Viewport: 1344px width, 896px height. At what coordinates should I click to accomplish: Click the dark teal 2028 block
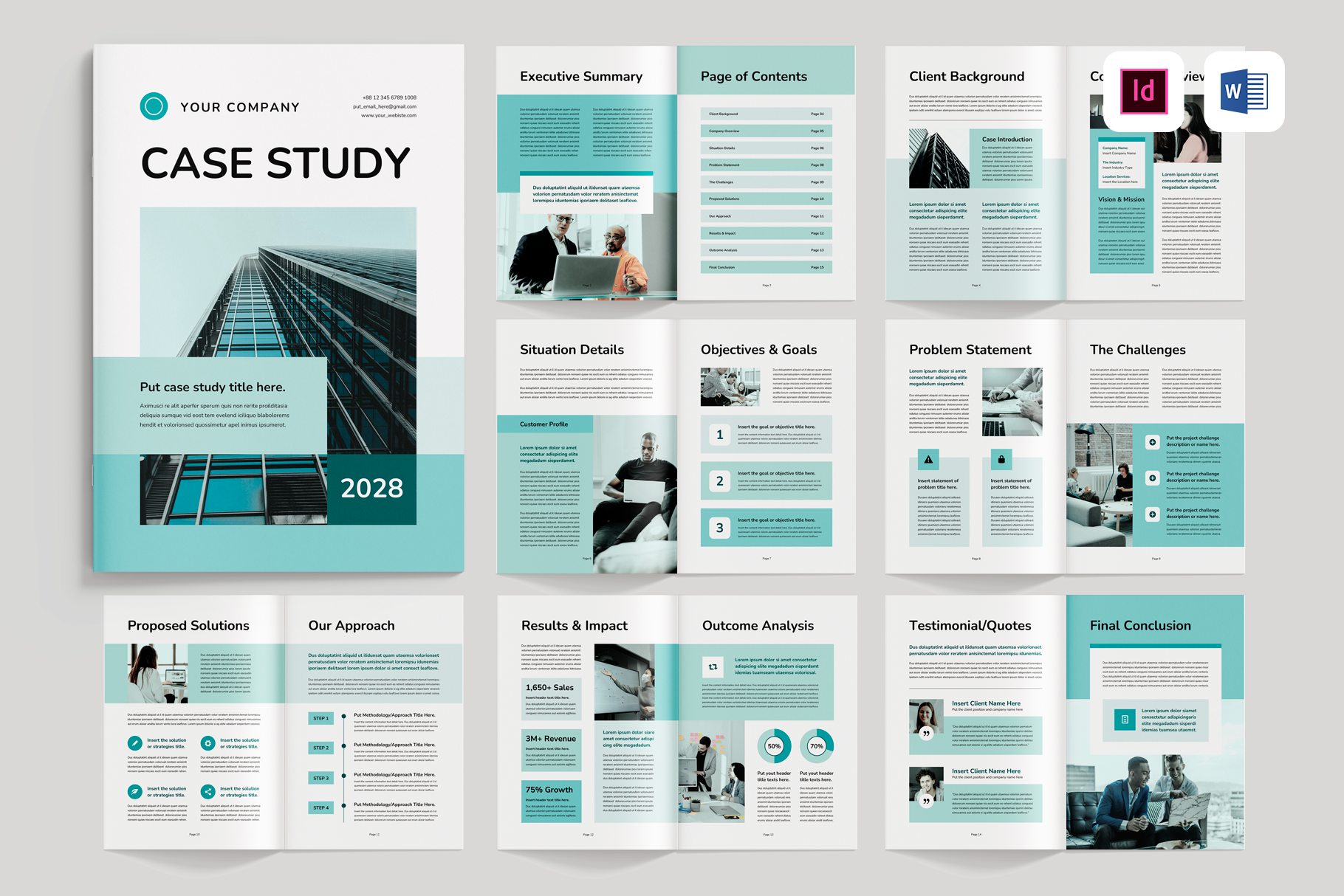click(371, 489)
